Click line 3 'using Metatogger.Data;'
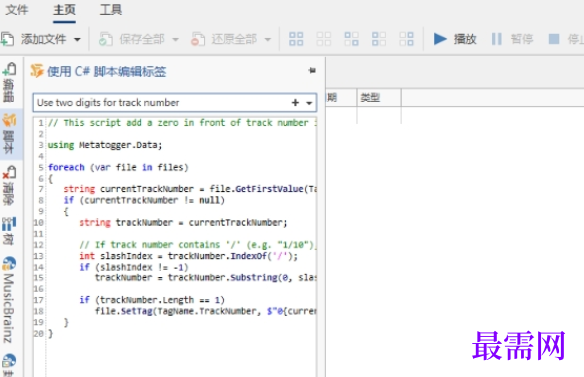The image size is (584, 377). click(105, 145)
